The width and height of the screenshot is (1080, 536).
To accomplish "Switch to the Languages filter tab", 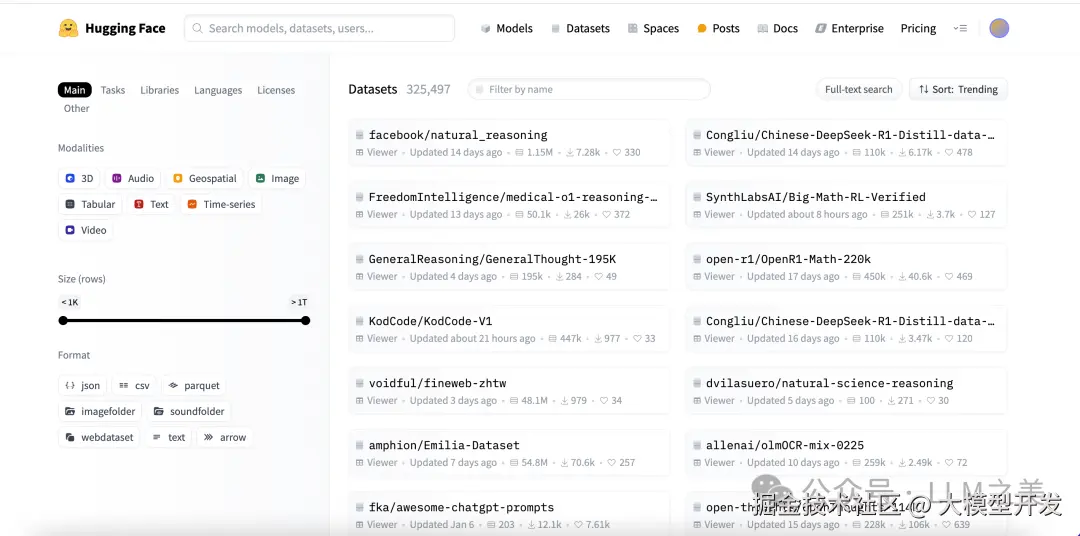I will (218, 90).
